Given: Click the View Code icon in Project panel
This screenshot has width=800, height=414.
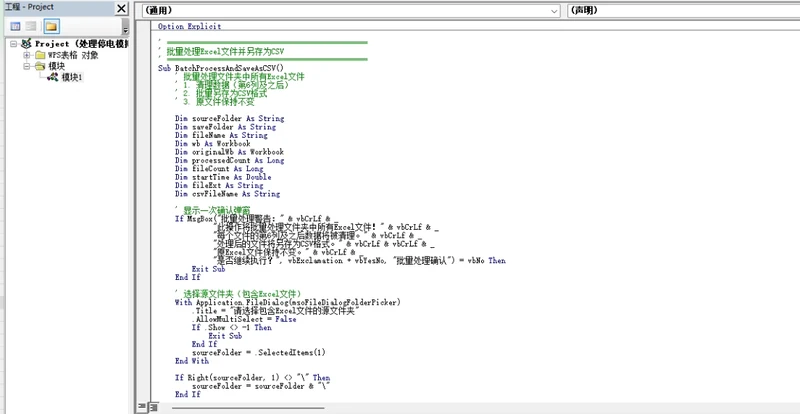Looking at the screenshot, I should tap(15, 26).
